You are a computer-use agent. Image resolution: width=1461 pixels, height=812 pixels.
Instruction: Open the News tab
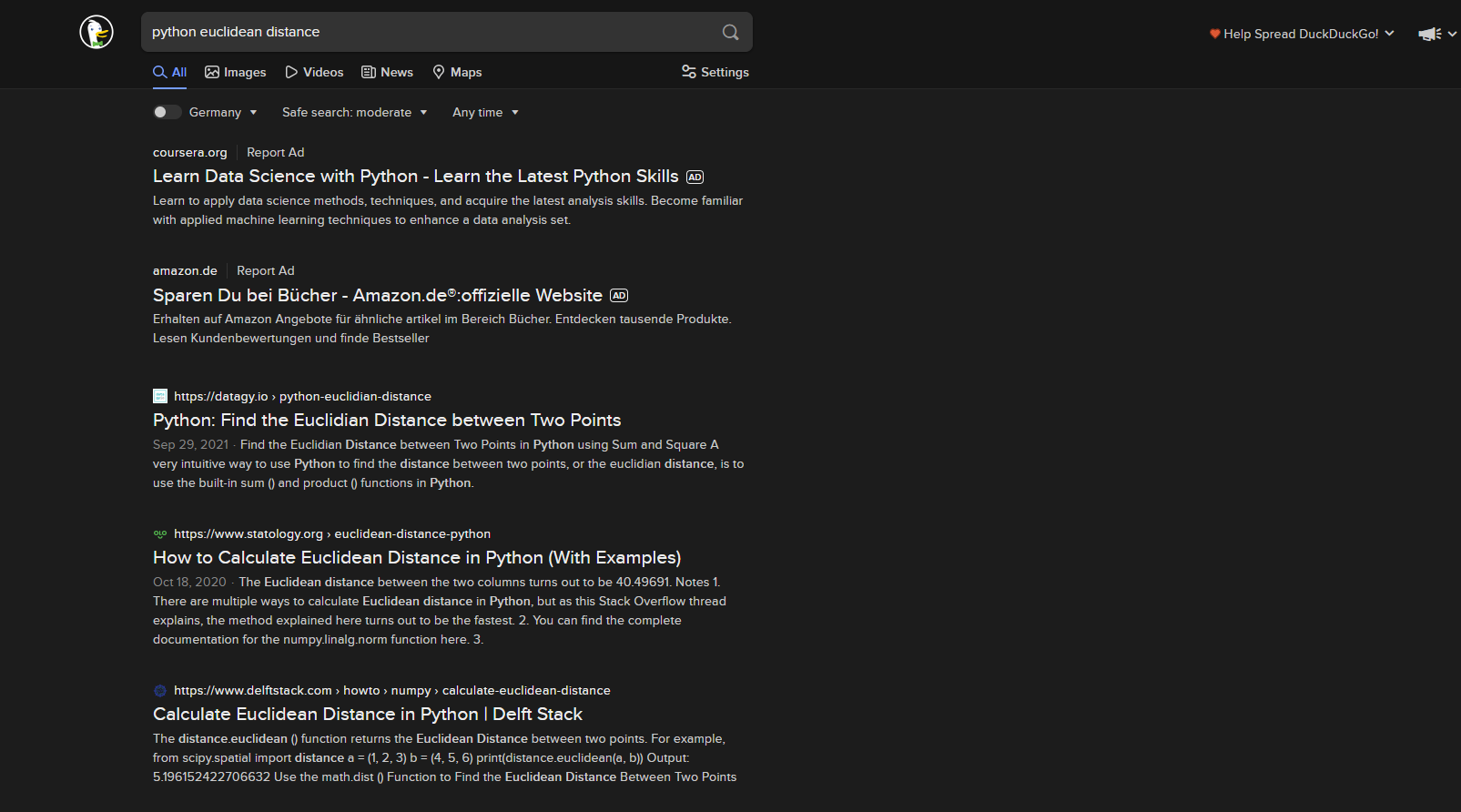click(388, 72)
